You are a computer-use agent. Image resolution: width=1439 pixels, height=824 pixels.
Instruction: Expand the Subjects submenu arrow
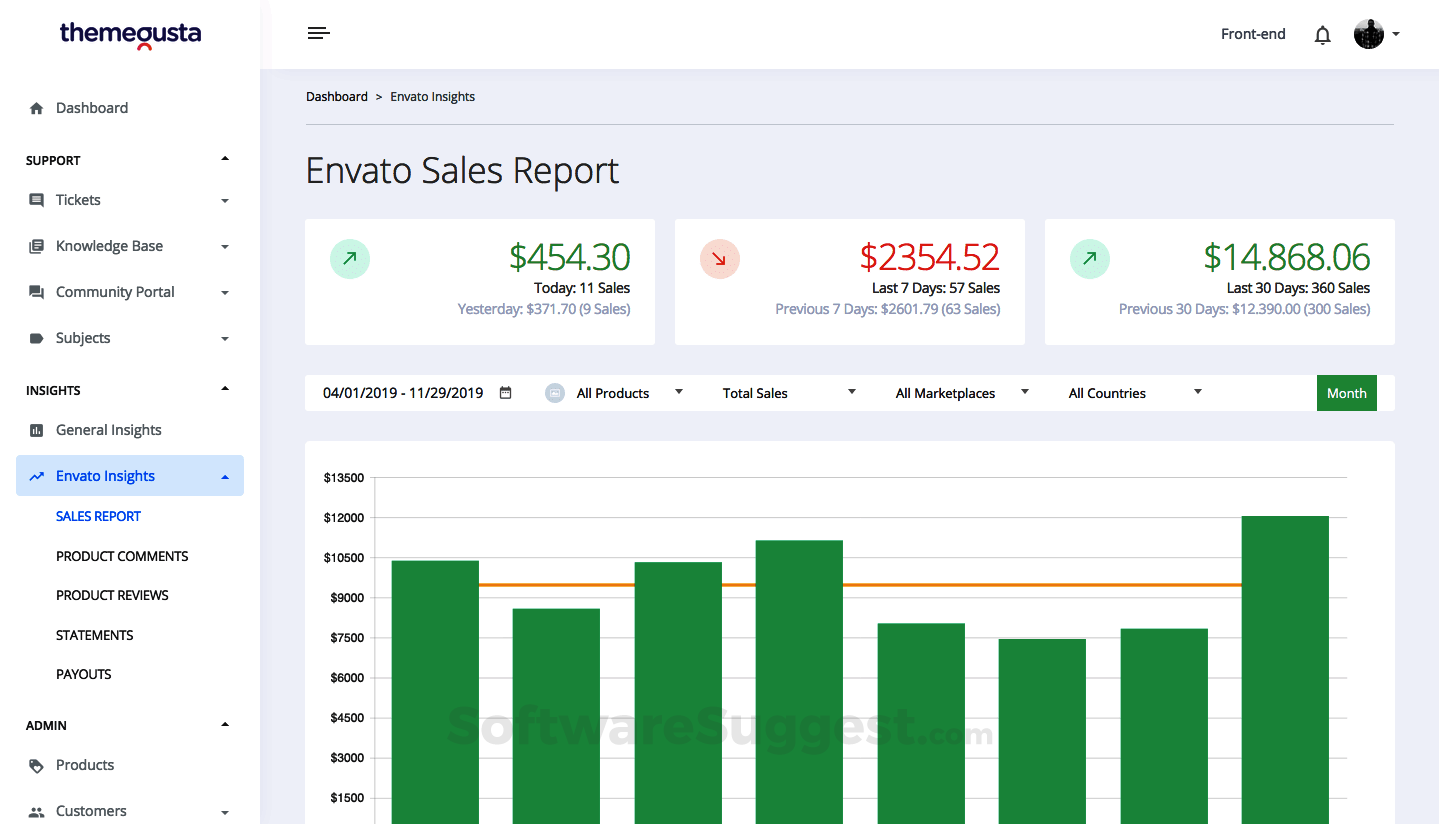tap(225, 339)
